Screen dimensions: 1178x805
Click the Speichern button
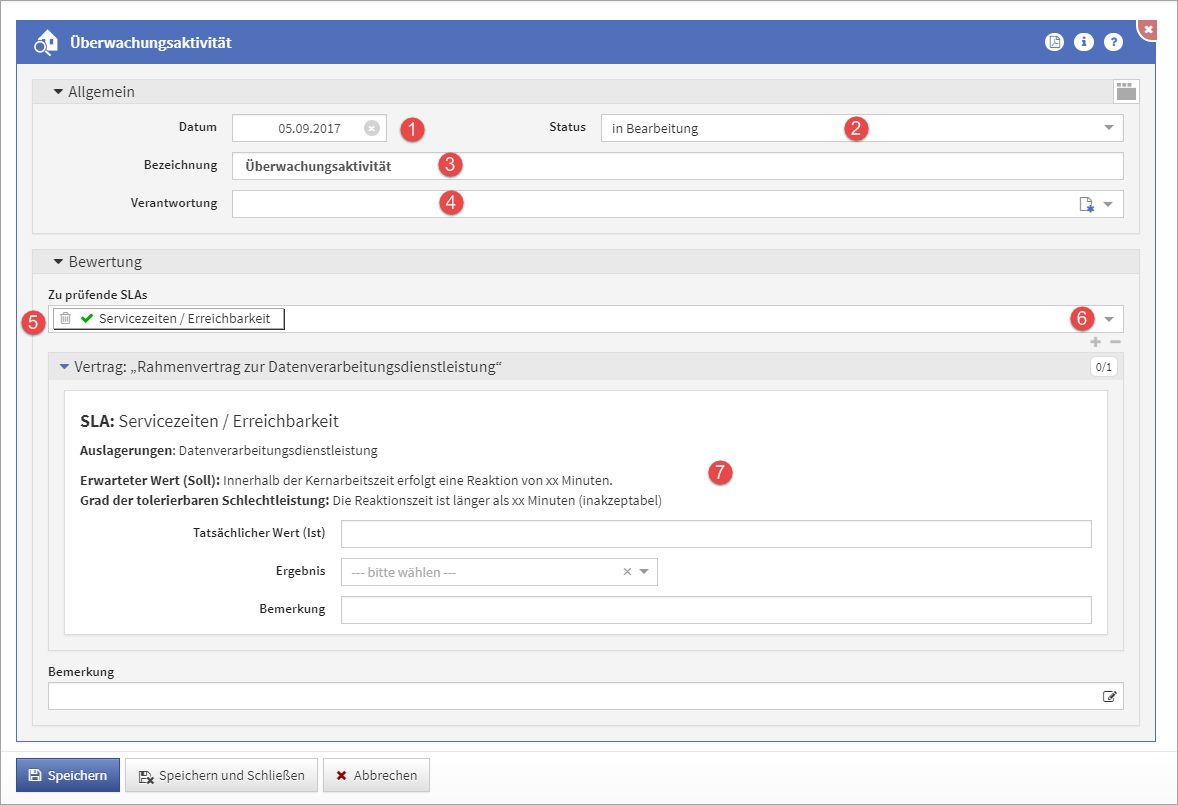click(x=68, y=775)
